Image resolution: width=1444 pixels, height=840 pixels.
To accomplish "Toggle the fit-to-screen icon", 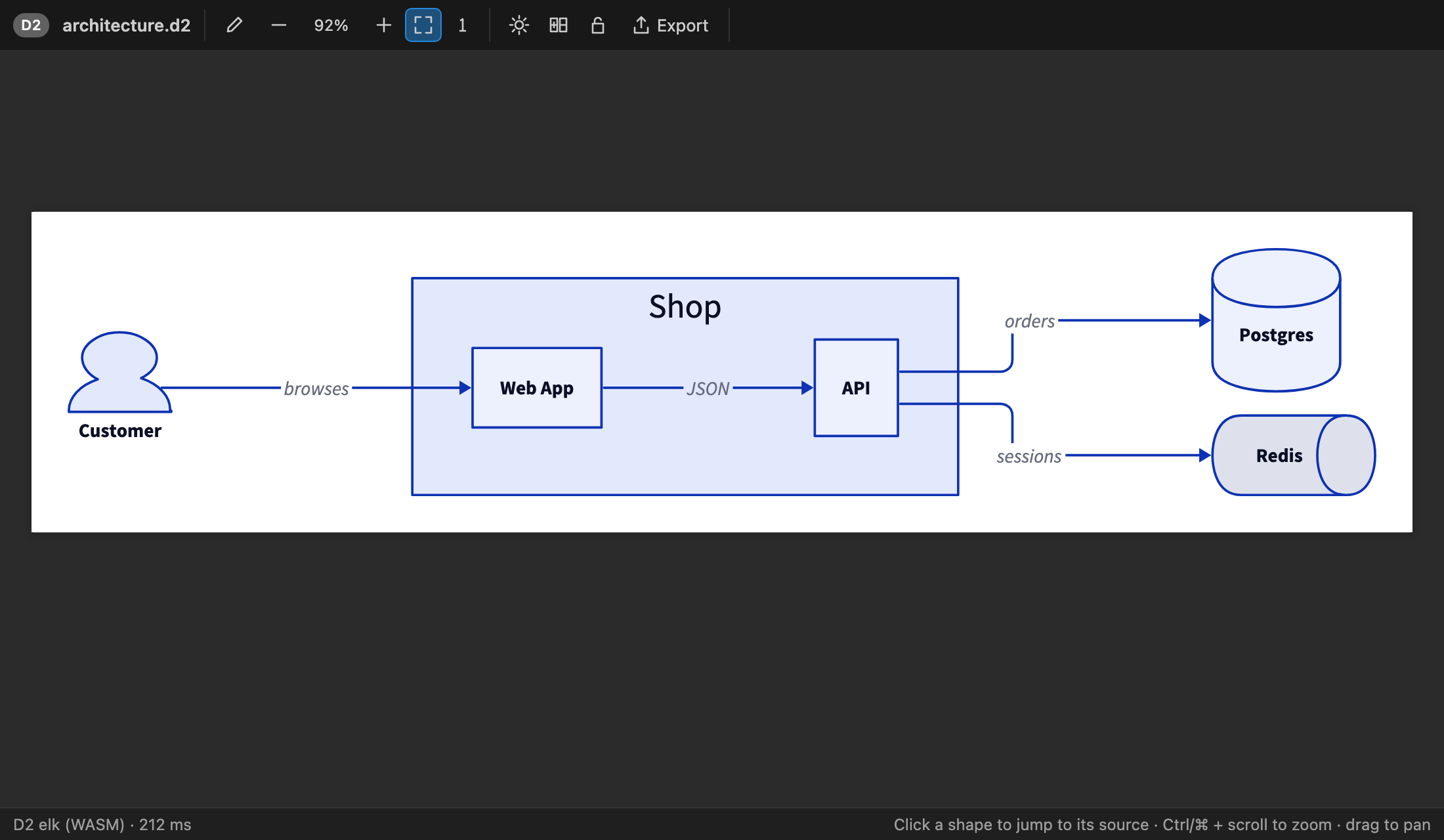I will click(423, 25).
